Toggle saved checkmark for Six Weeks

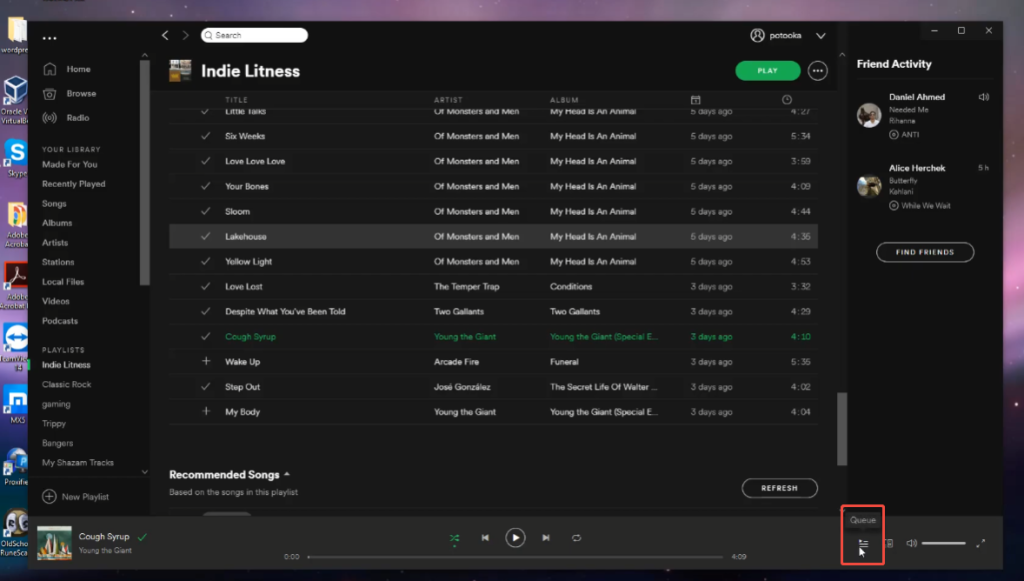coord(206,136)
